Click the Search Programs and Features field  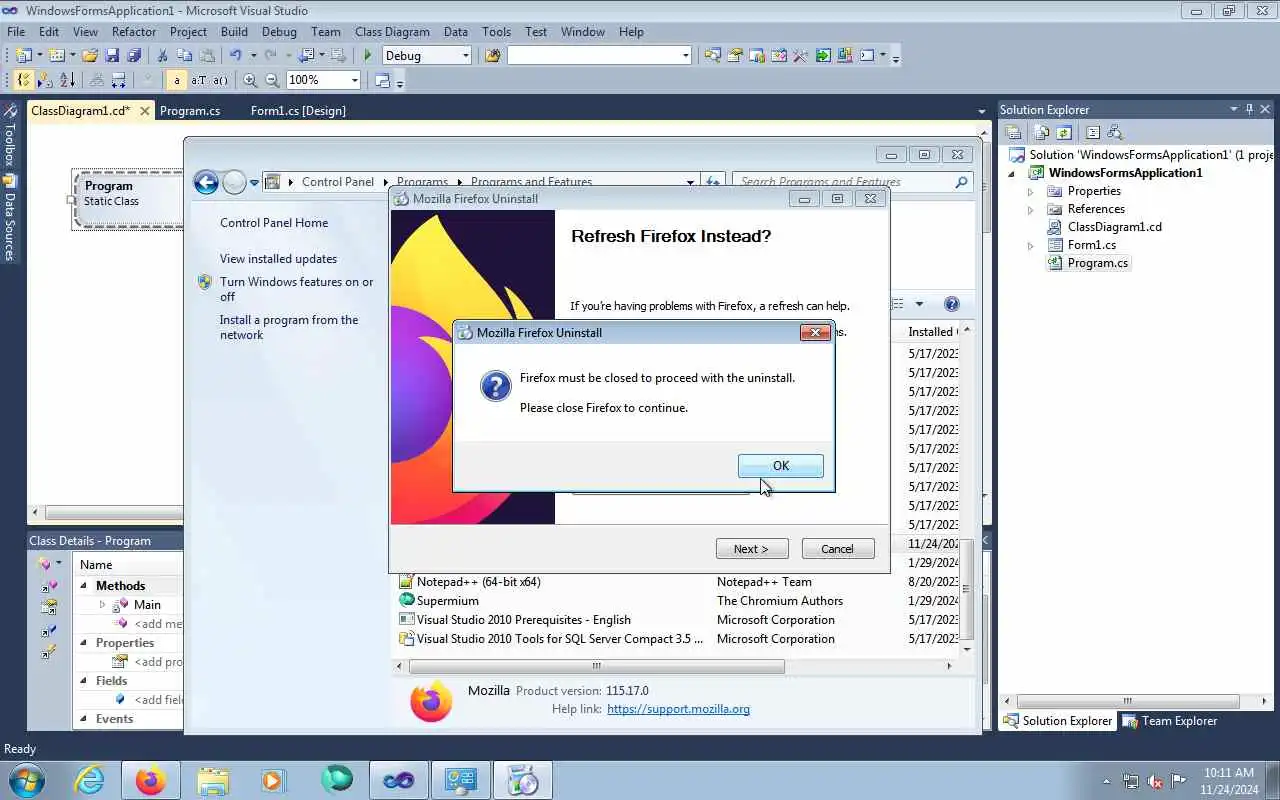(852, 182)
